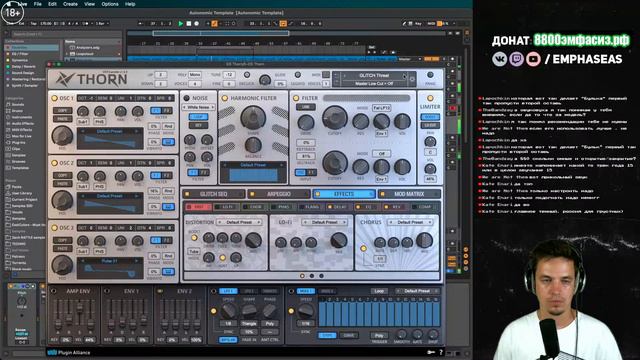
Task: Switch to the Arpeggio tab
Action: (279, 194)
